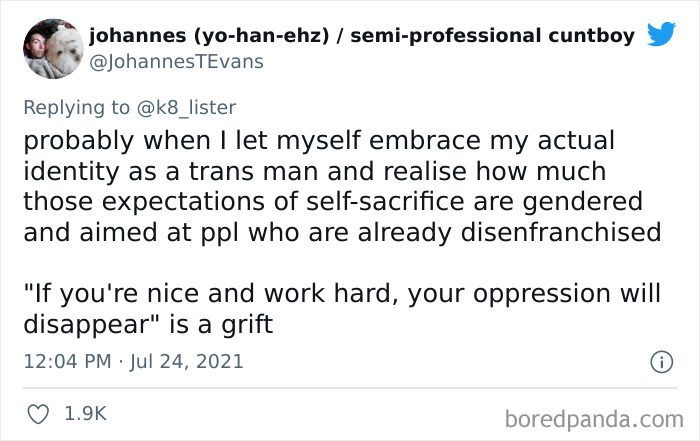The width and height of the screenshot is (700, 441).
Task: Click the line 'those expectations of self-sacrifice'
Action: 333,202
